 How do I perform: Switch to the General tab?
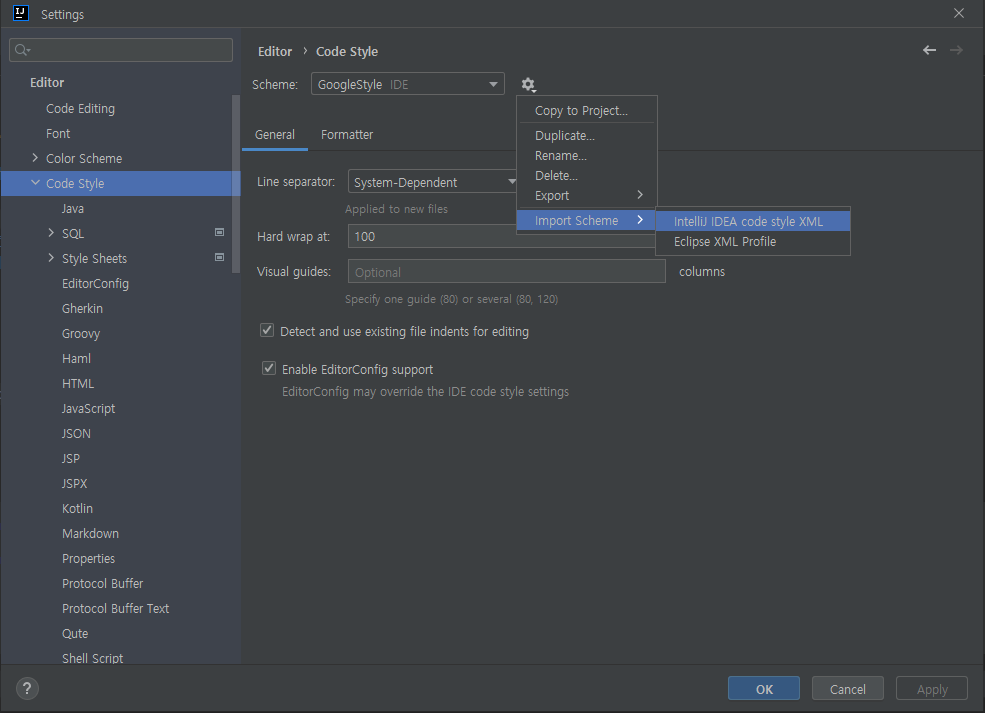[275, 134]
